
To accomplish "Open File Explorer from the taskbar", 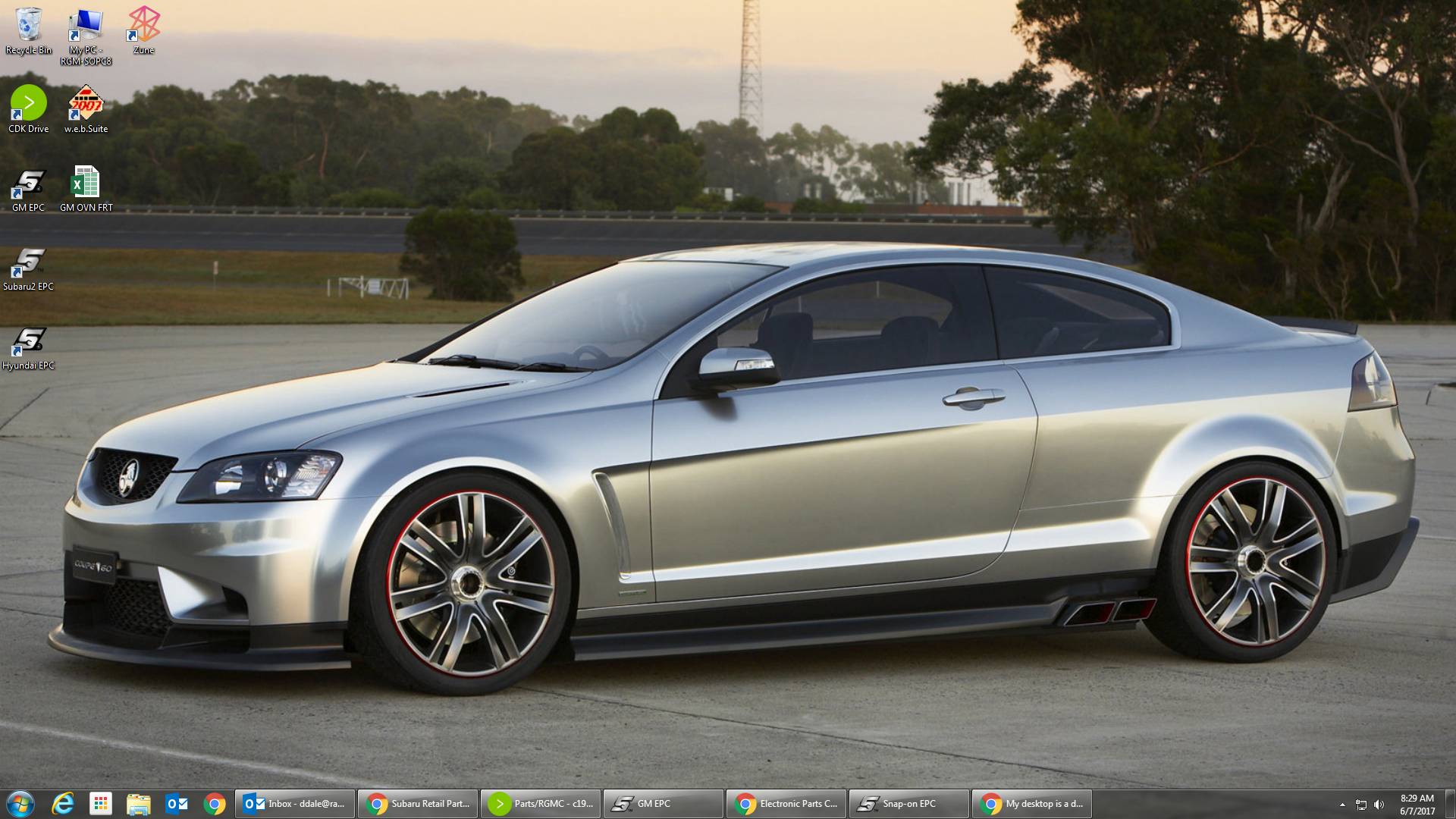I will point(139,804).
